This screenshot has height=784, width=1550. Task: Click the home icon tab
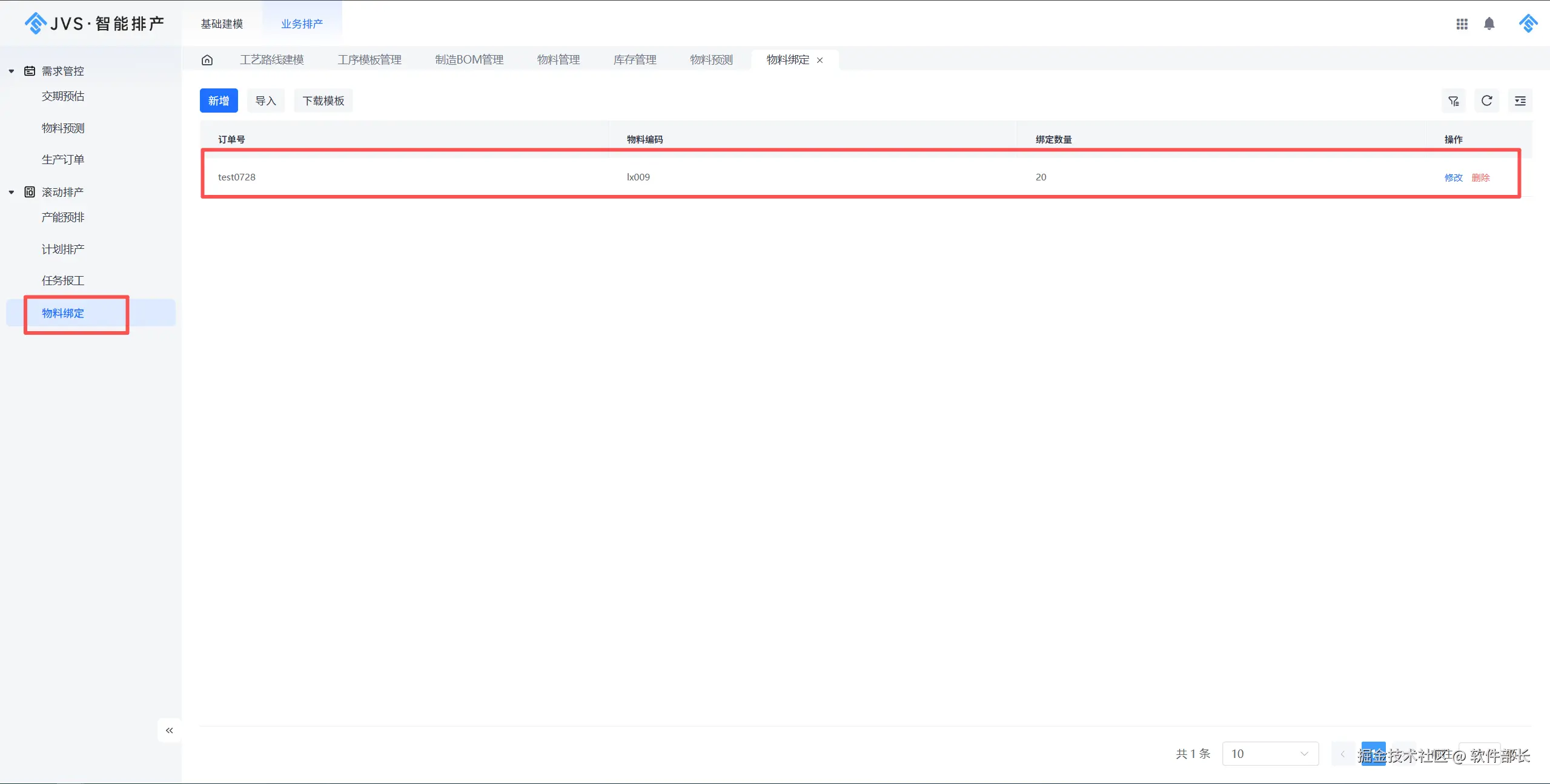207,60
